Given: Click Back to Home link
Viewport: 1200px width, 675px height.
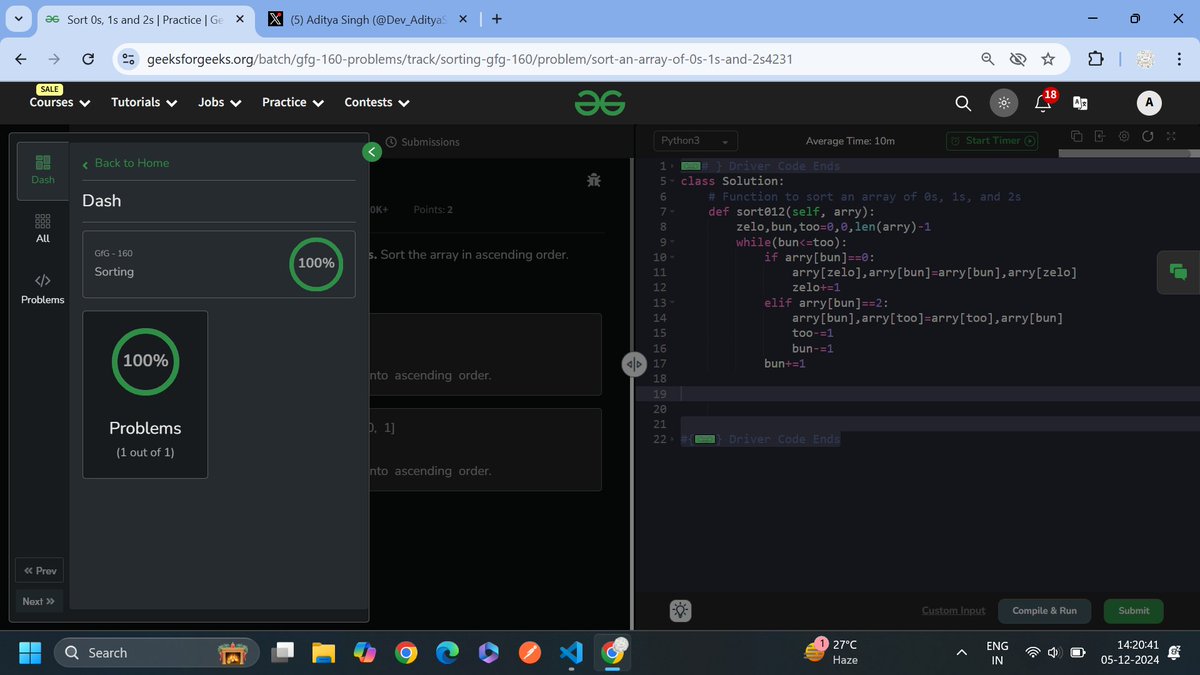Looking at the screenshot, I should click(125, 163).
